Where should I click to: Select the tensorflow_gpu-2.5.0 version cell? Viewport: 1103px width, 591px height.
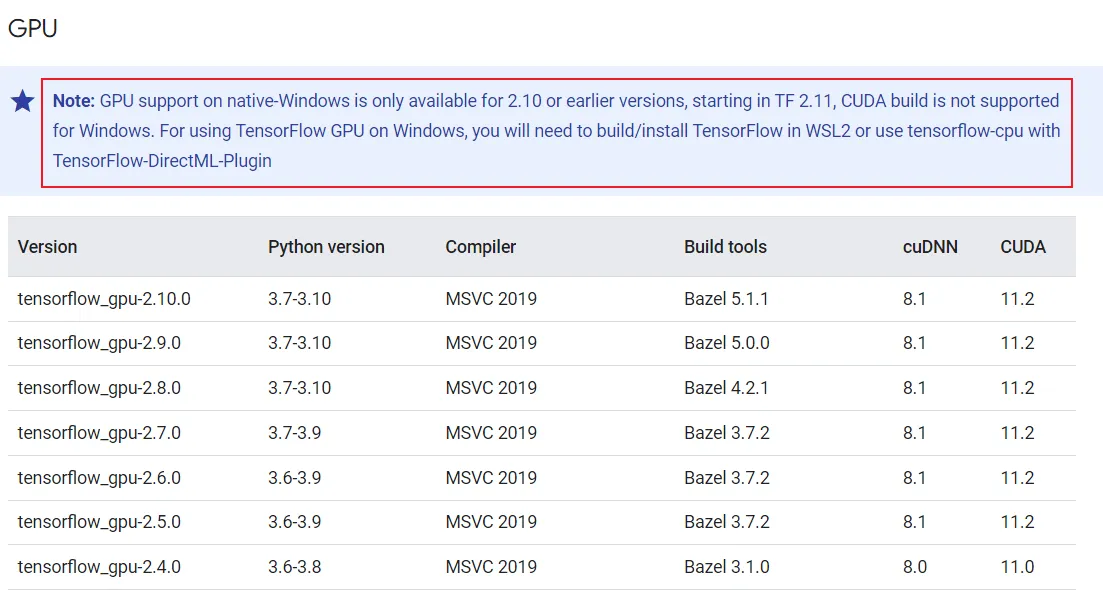point(99,522)
